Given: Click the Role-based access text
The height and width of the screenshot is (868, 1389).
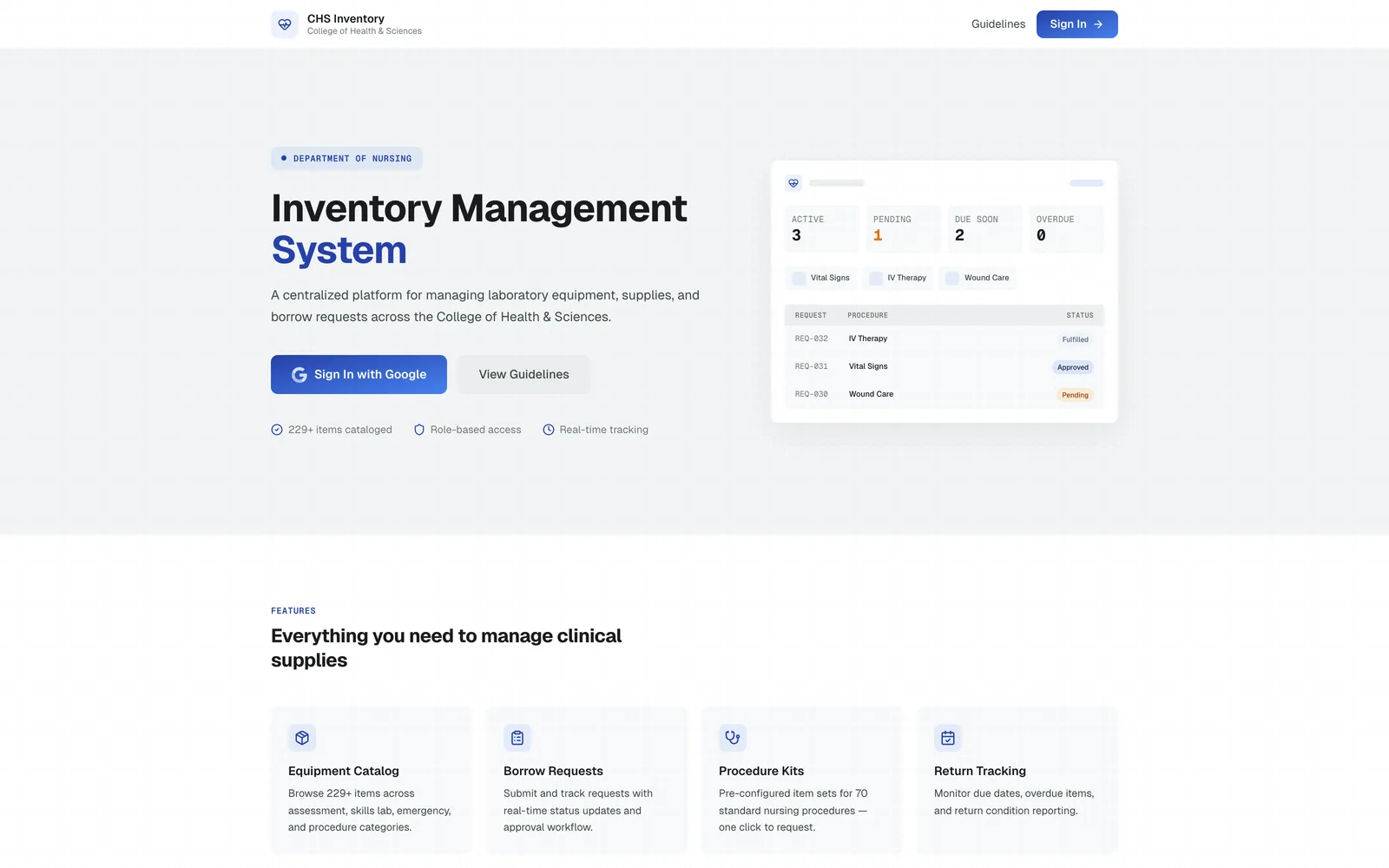Looking at the screenshot, I should coord(476,430).
